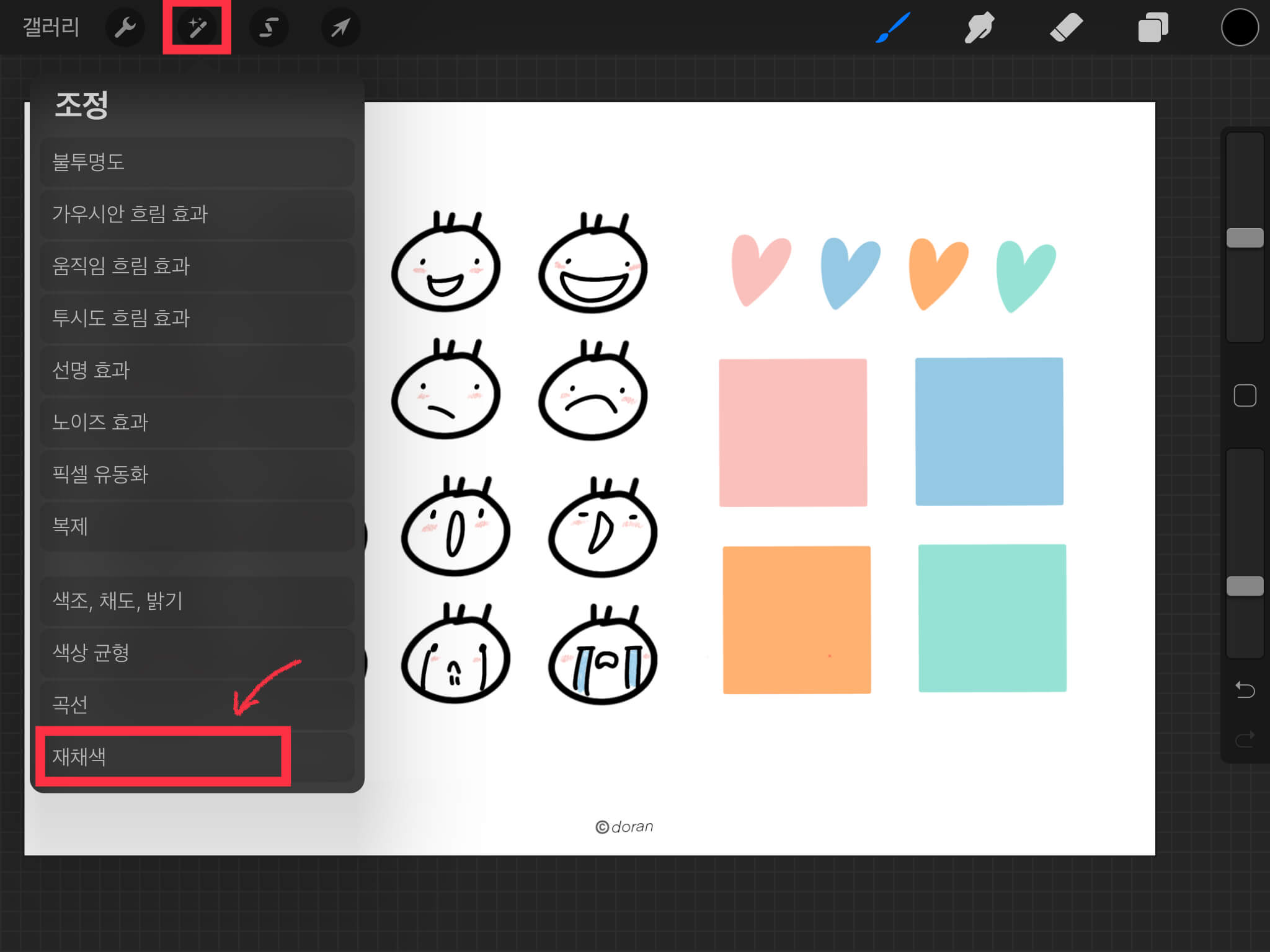Click the brush opacity slider handle
The width and height of the screenshot is (1270, 952).
1245,586
